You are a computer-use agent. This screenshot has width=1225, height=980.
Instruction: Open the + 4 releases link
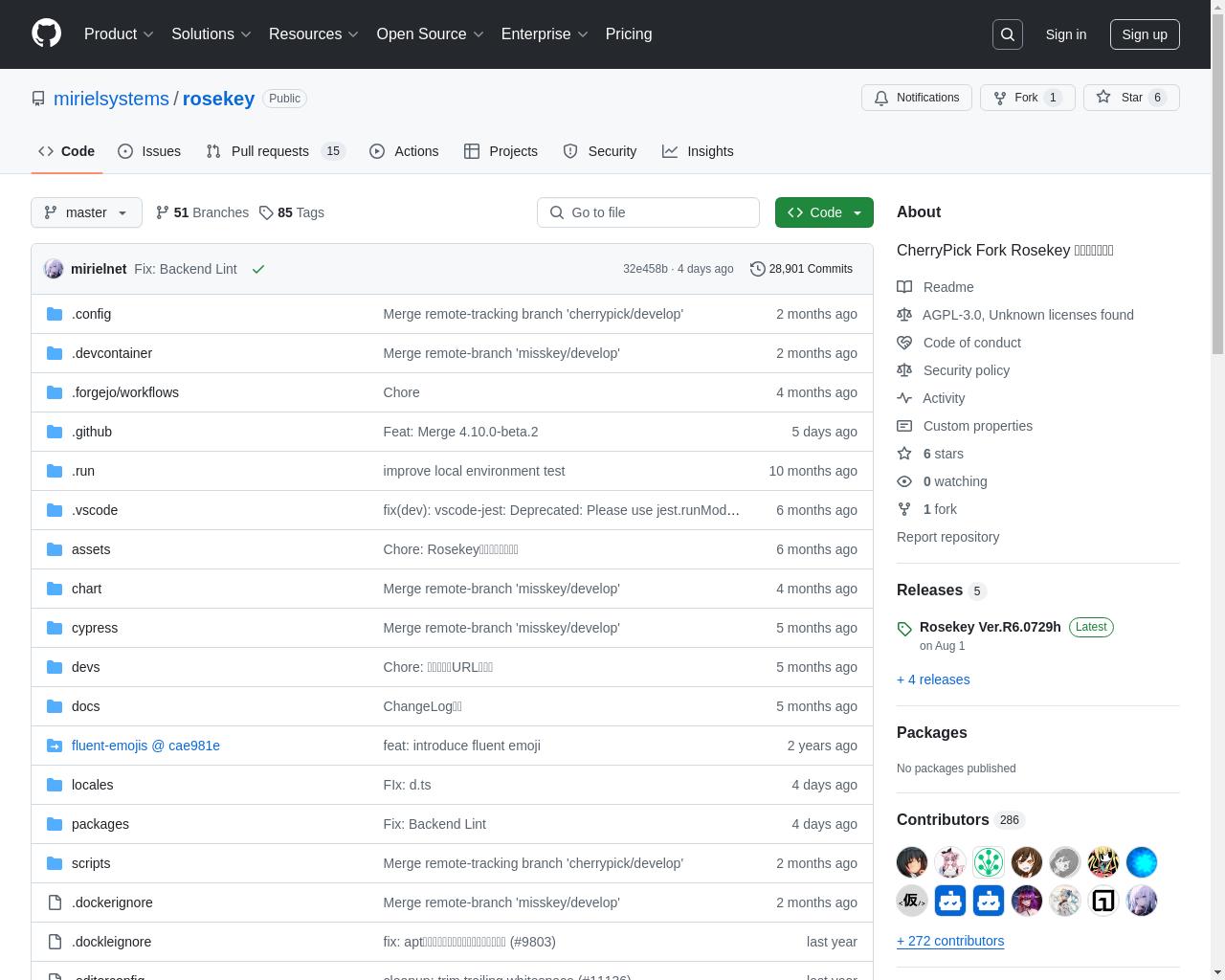coord(933,679)
